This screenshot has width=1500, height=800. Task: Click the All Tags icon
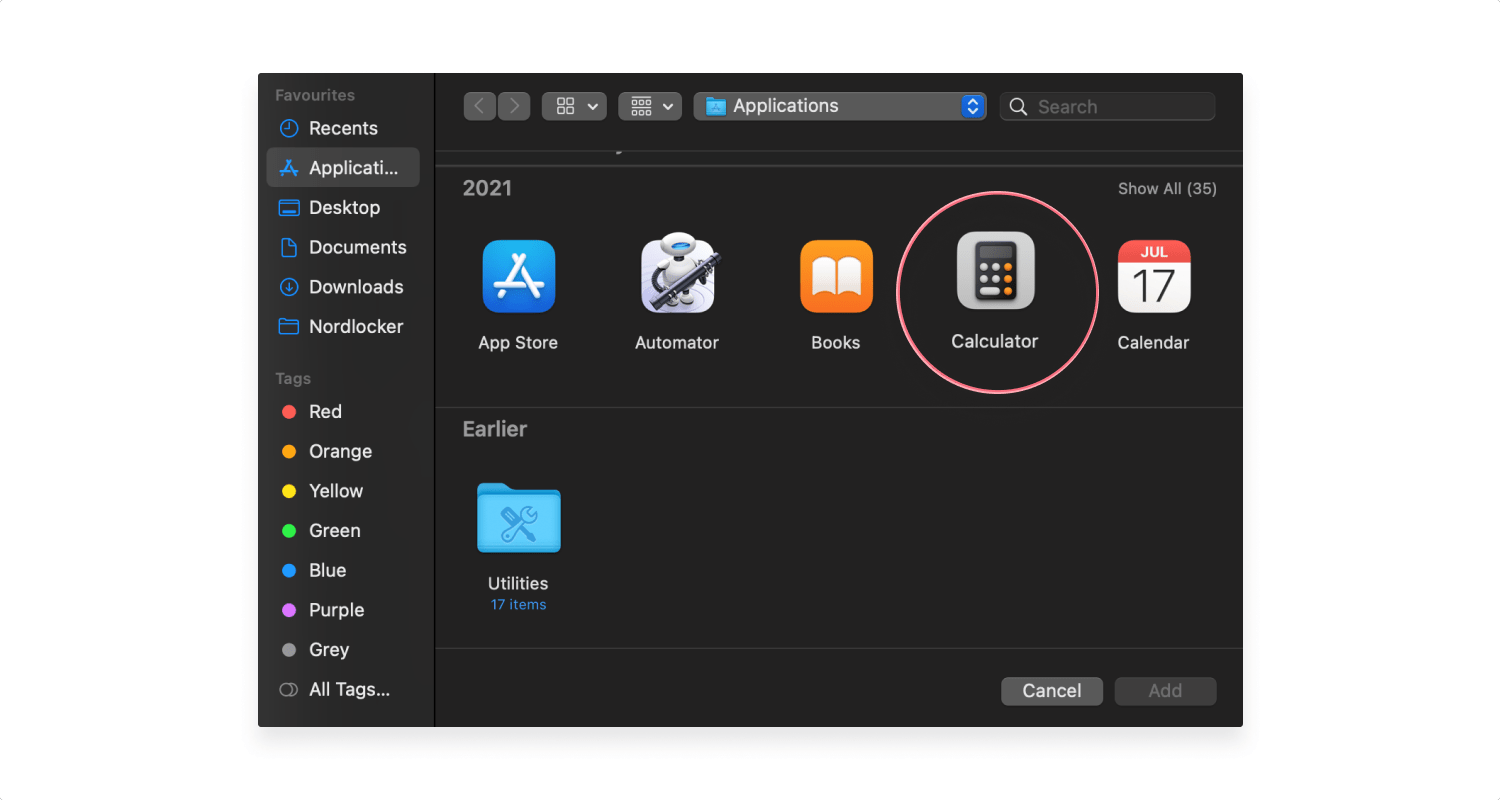coord(289,689)
